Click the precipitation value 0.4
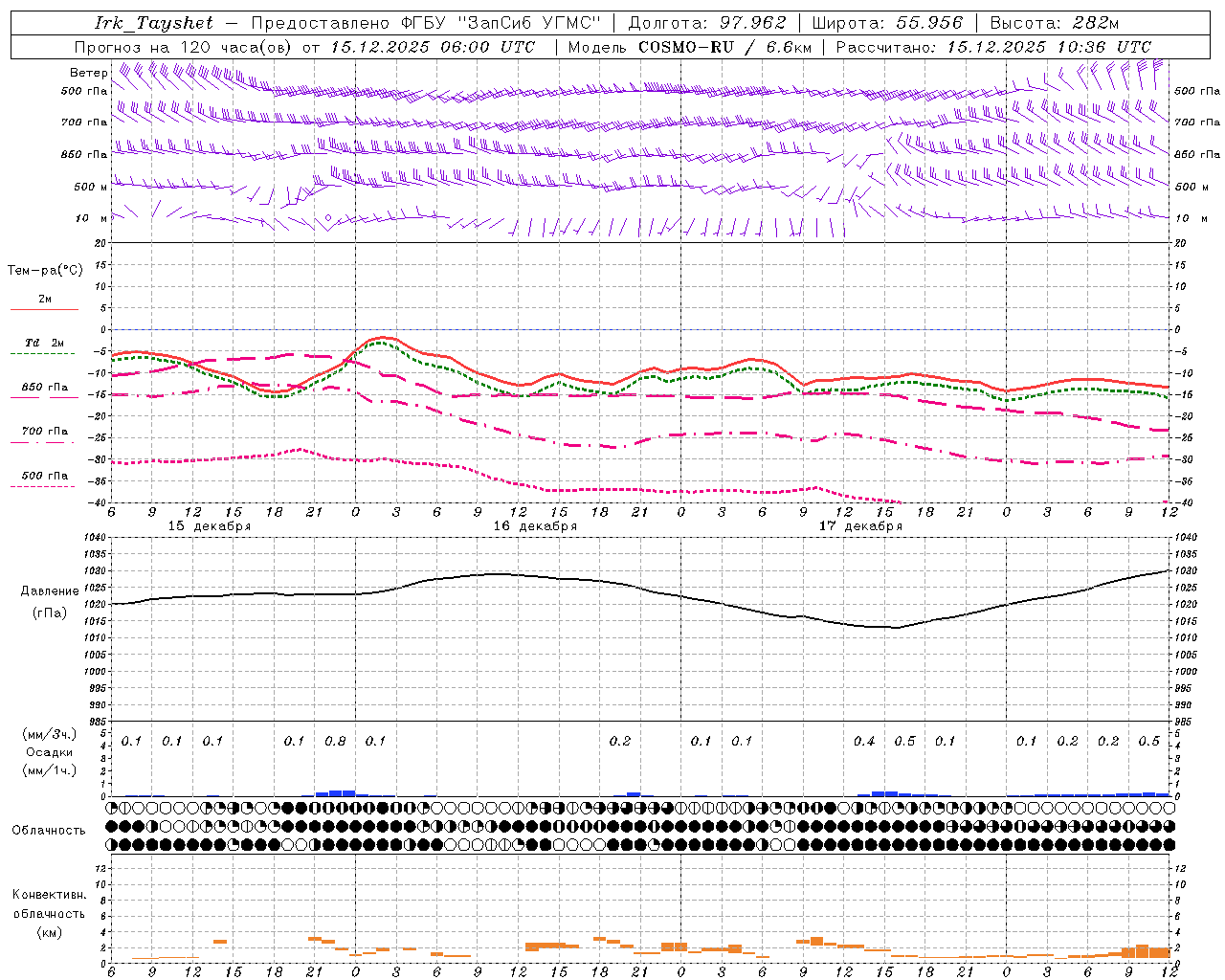 click(864, 741)
